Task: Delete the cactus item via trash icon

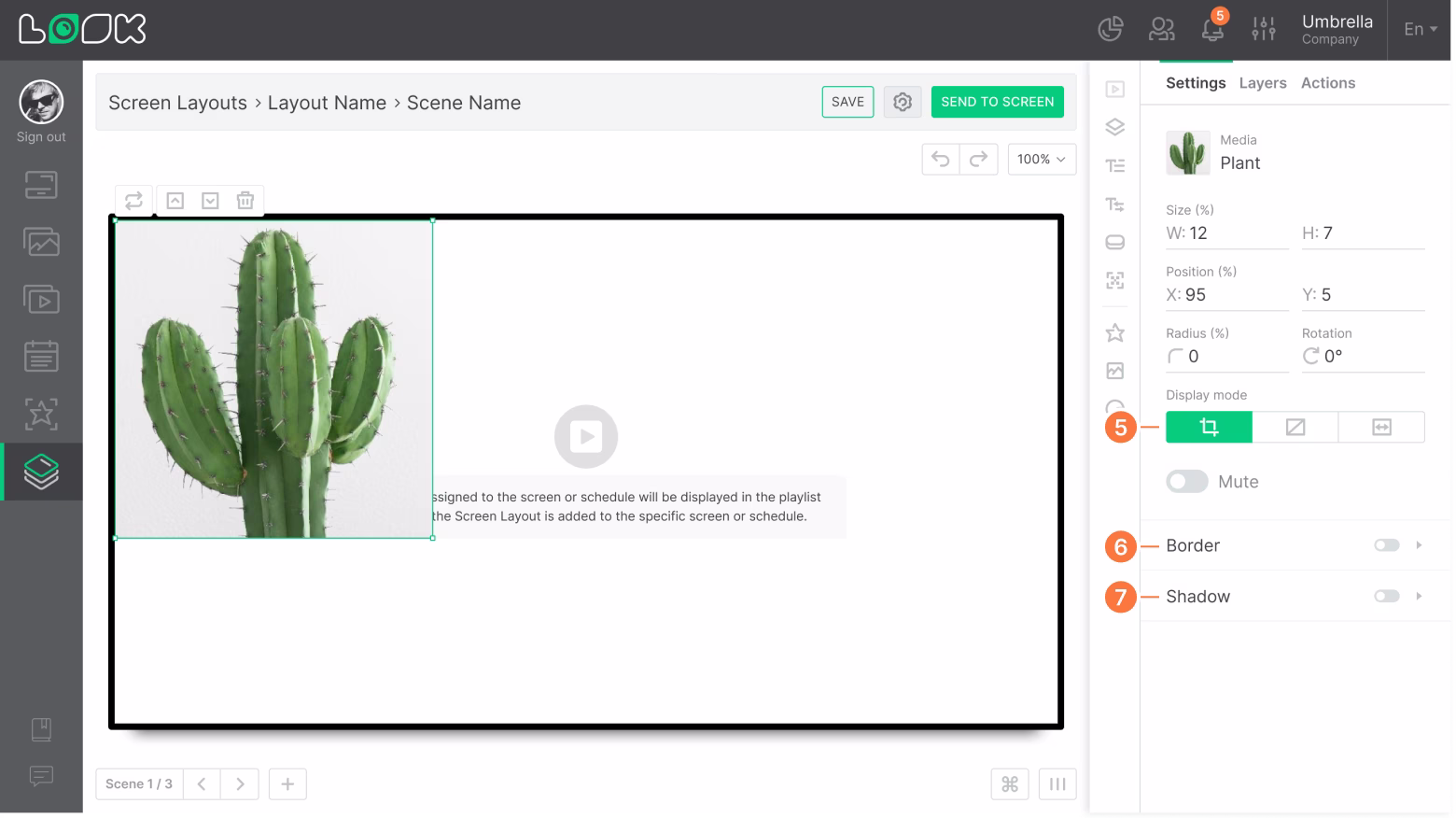Action: coord(245,199)
